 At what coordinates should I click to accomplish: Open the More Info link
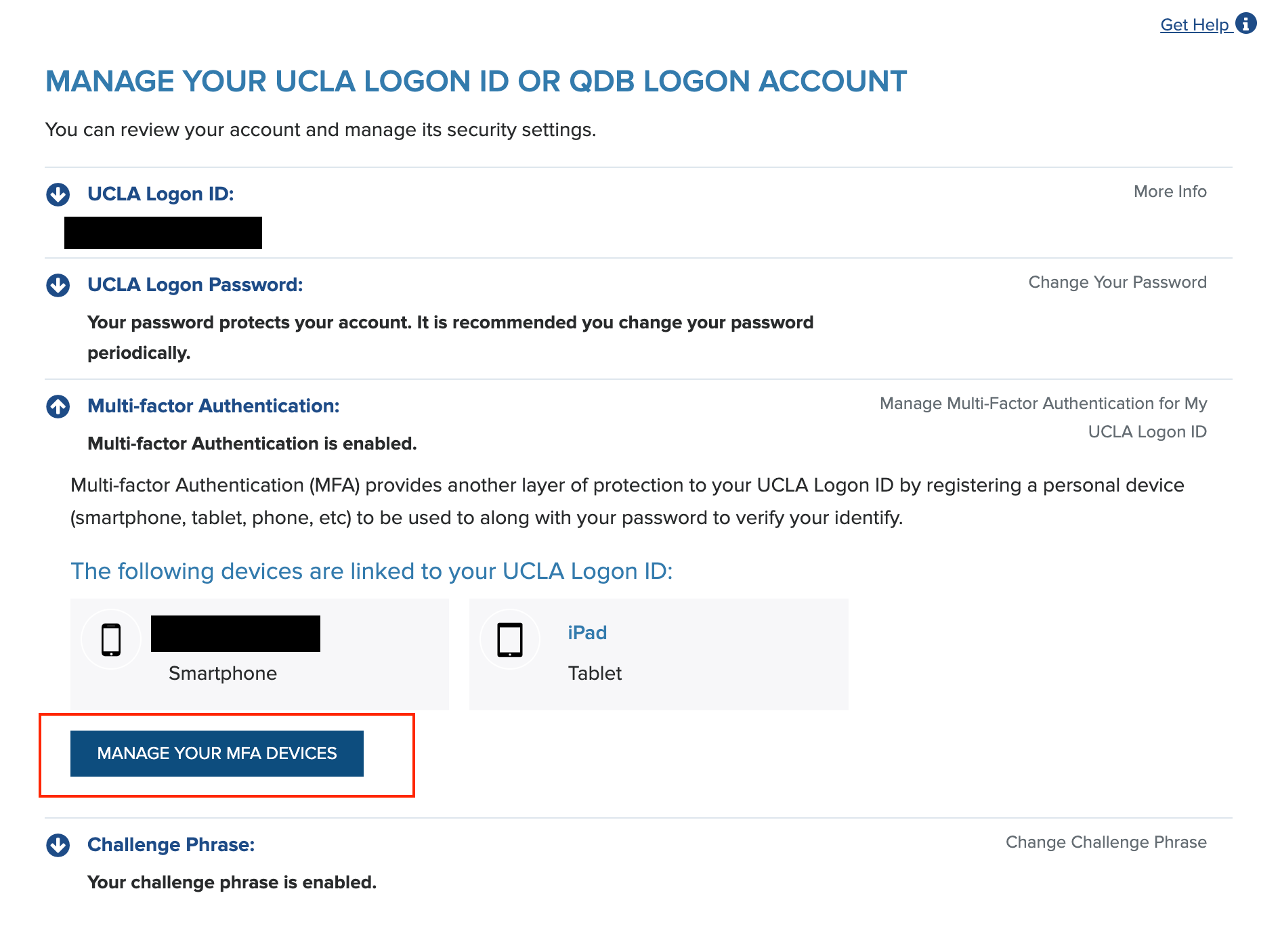(1170, 192)
